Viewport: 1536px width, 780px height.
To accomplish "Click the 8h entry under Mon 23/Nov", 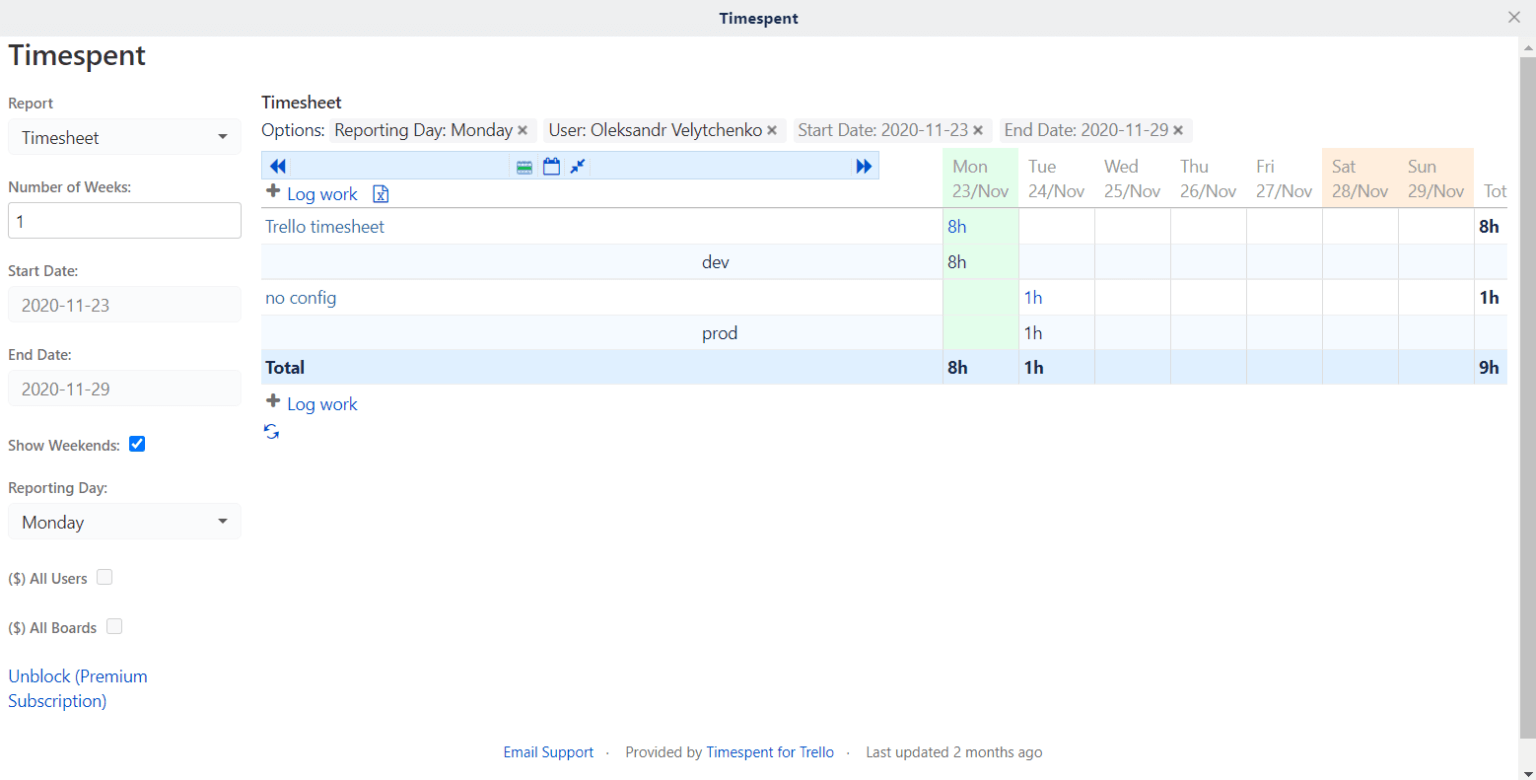I will click(x=957, y=226).
